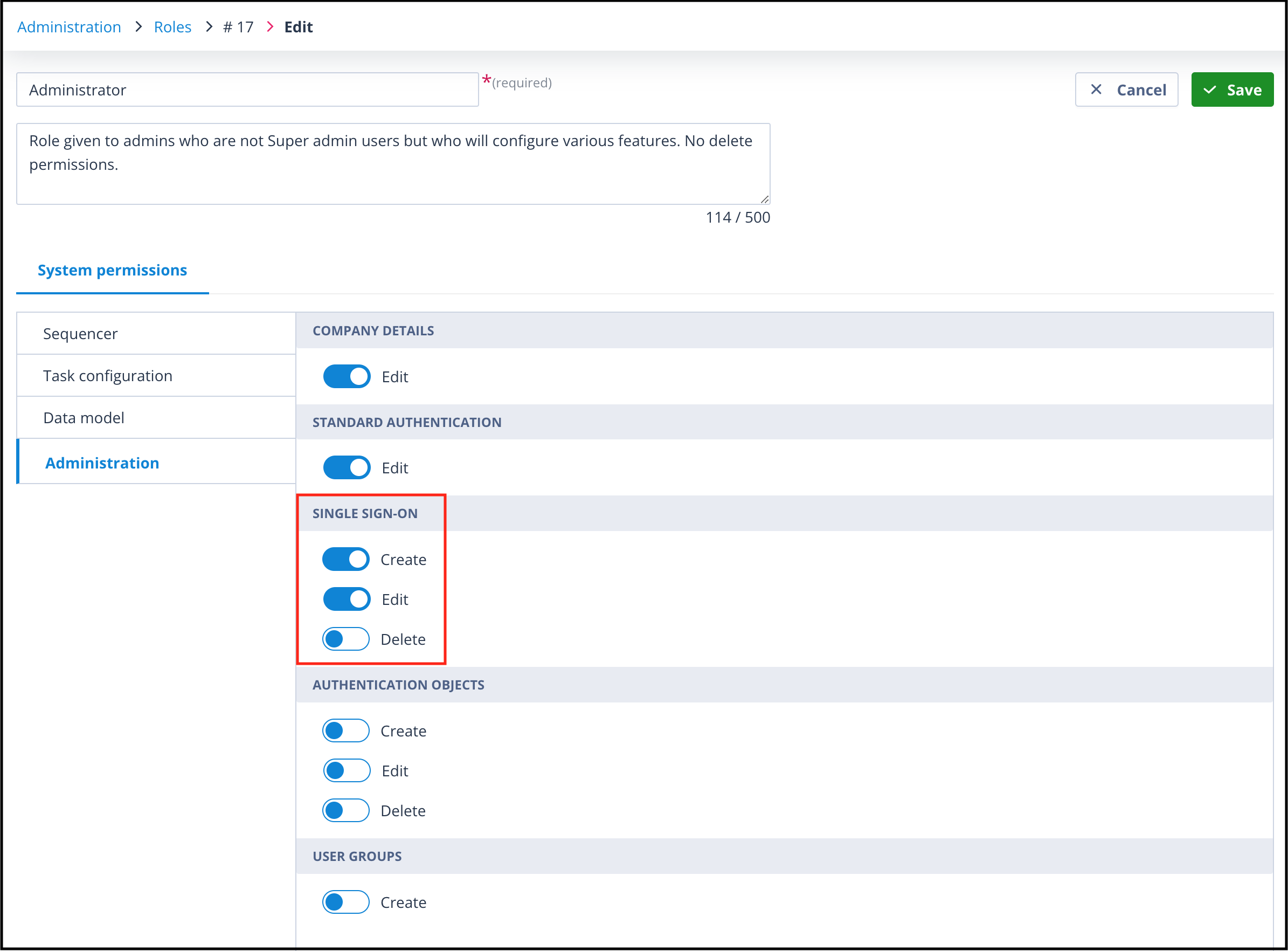Click the COMPANY DETAILS section header

[x=784, y=330]
